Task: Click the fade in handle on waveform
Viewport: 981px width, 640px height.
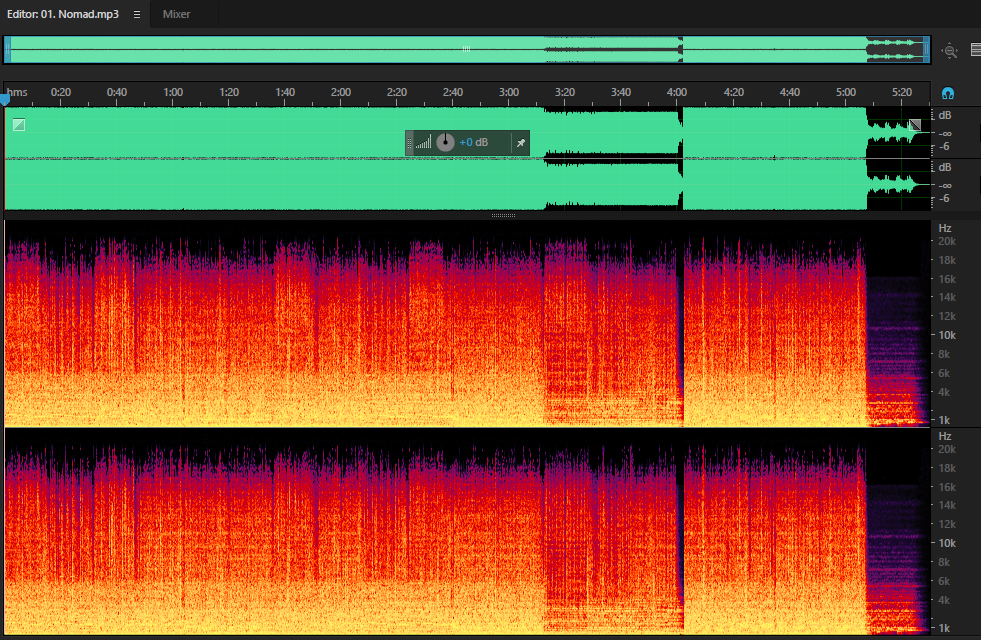Action: coord(19,124)
